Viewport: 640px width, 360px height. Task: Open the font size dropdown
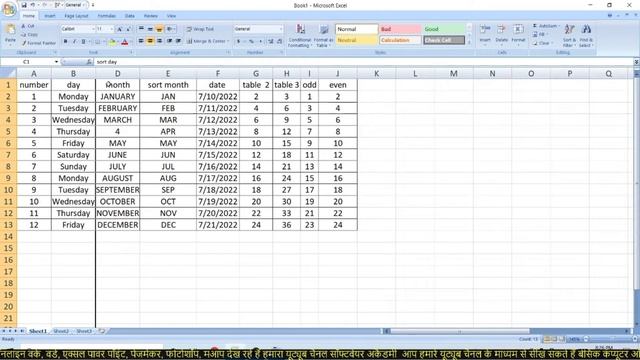[111, 29]
